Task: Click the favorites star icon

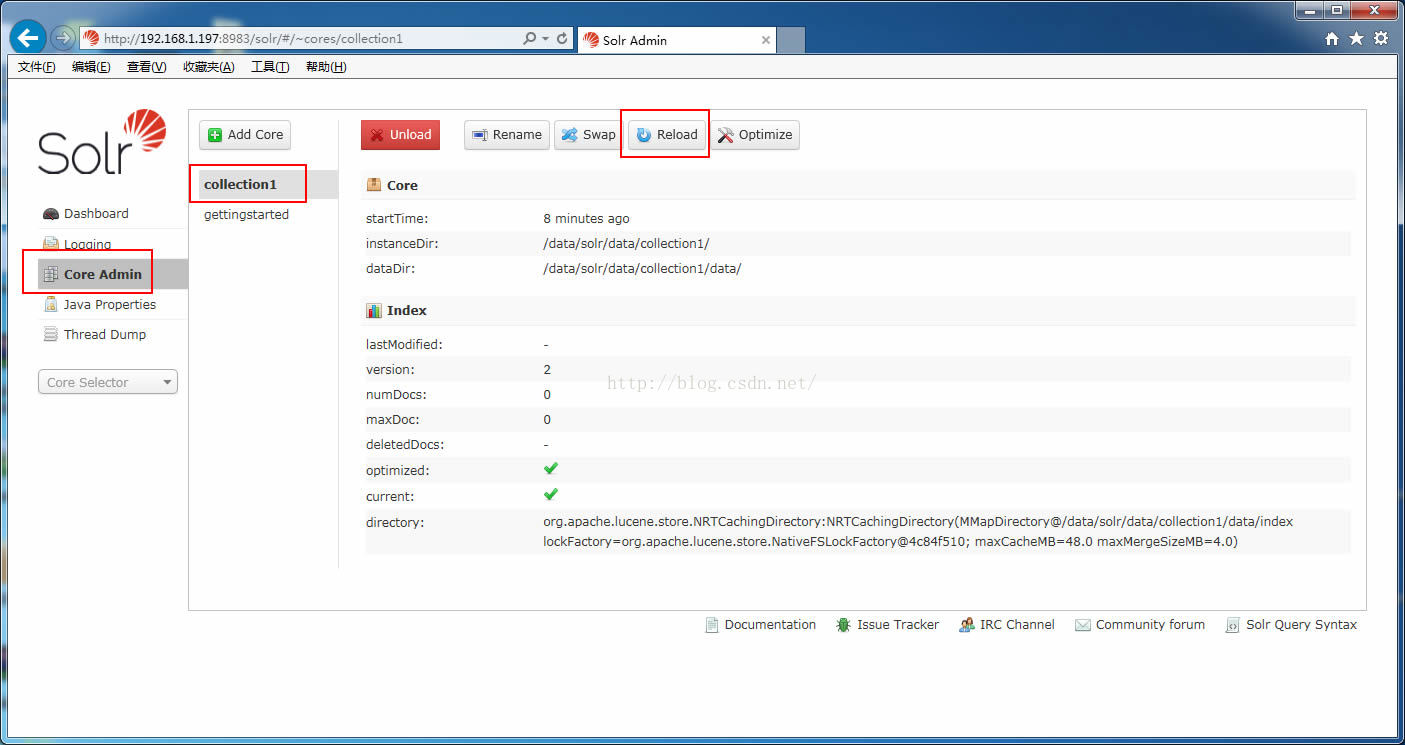Action: coord(1356,38)
